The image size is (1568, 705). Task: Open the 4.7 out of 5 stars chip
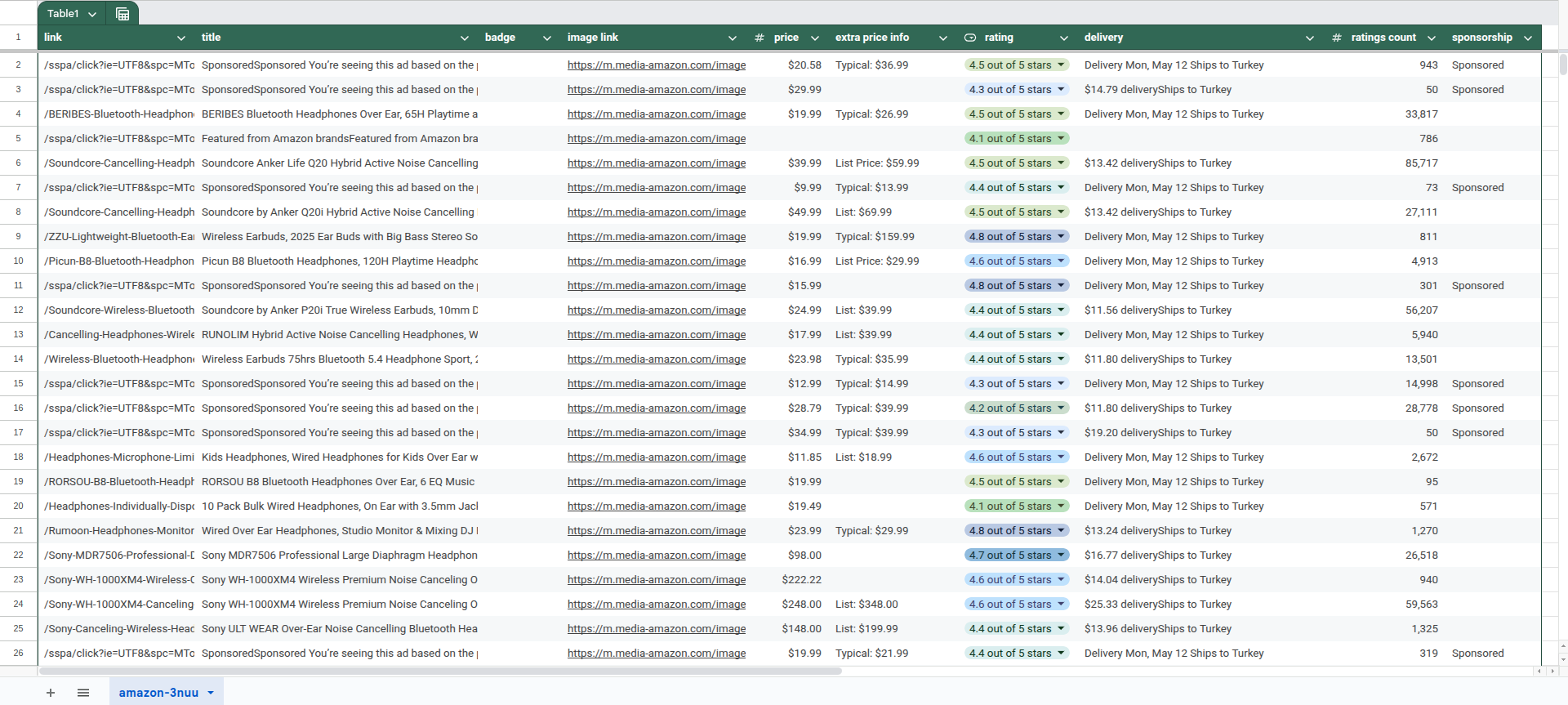tap(1017, 556)
